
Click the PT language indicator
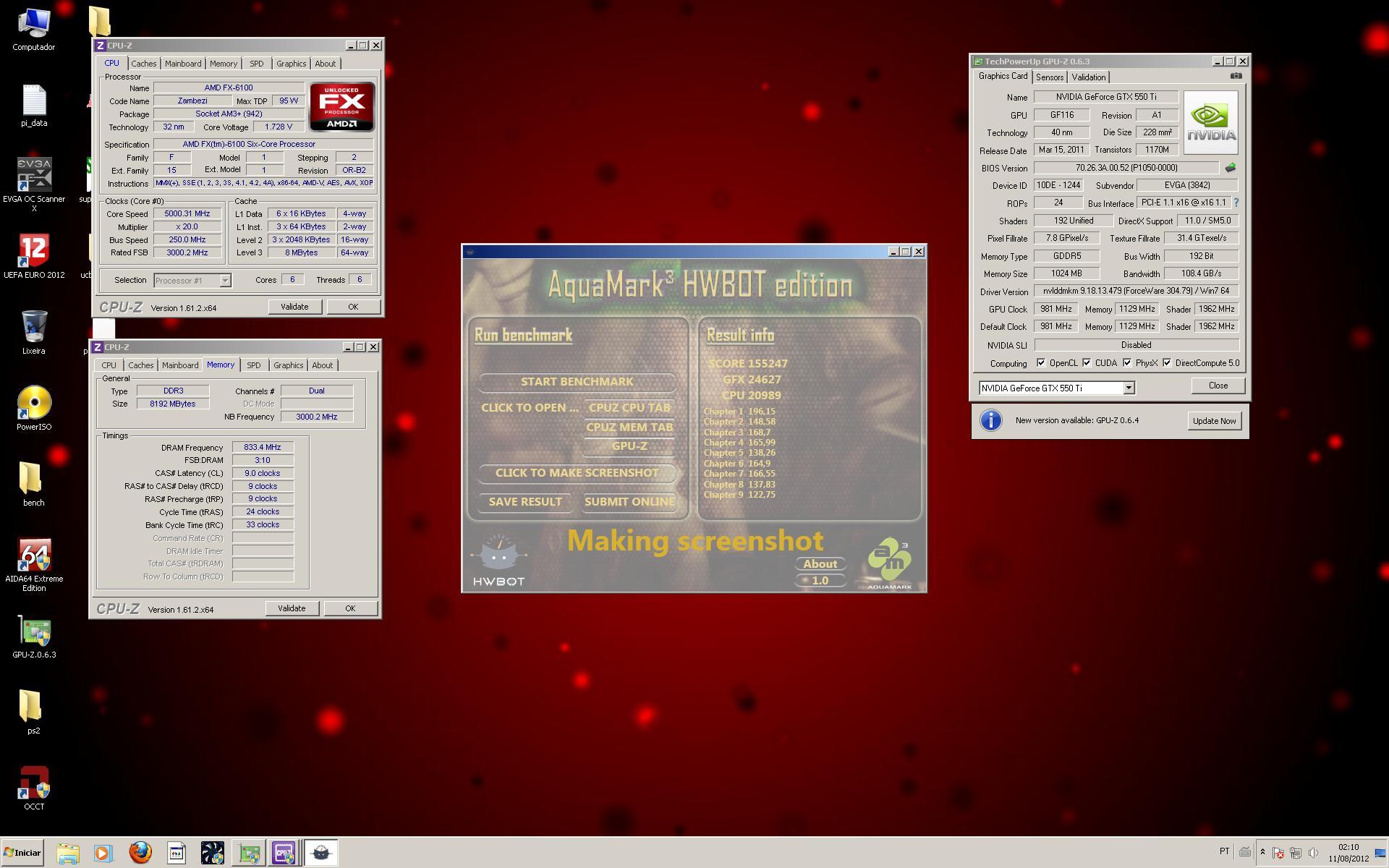pyautogui.click(x=1224, y=851)
